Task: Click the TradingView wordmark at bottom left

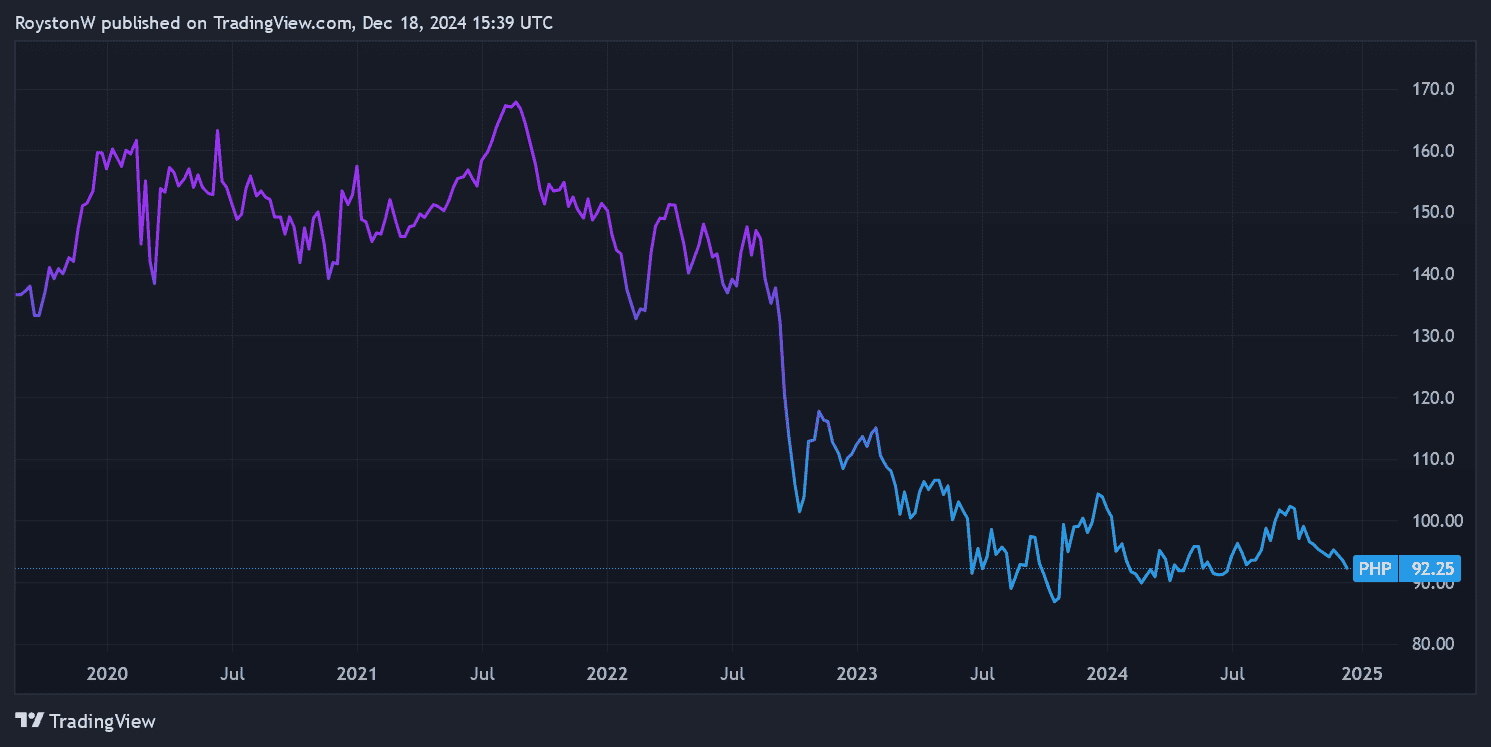Action: coord(102,721)
